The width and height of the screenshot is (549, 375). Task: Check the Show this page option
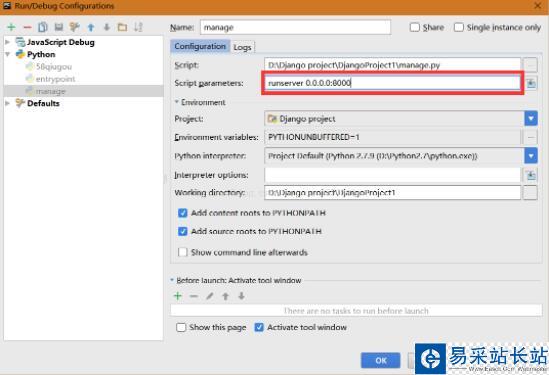point(181,327)
